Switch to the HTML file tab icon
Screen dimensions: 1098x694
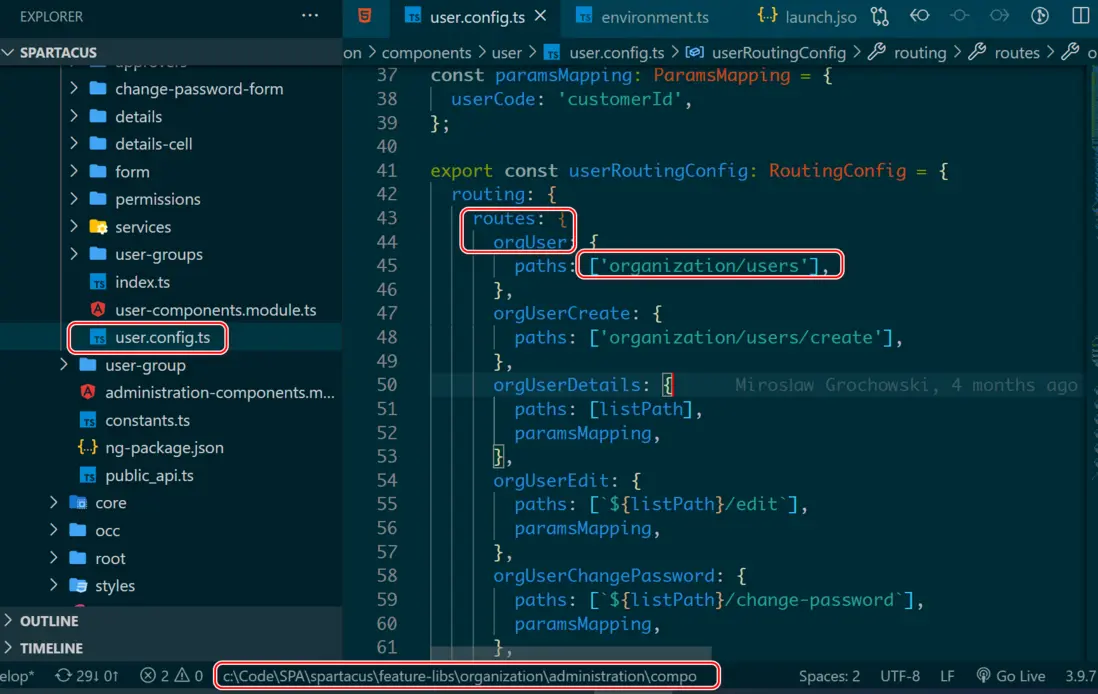click(x=364, y=16)
